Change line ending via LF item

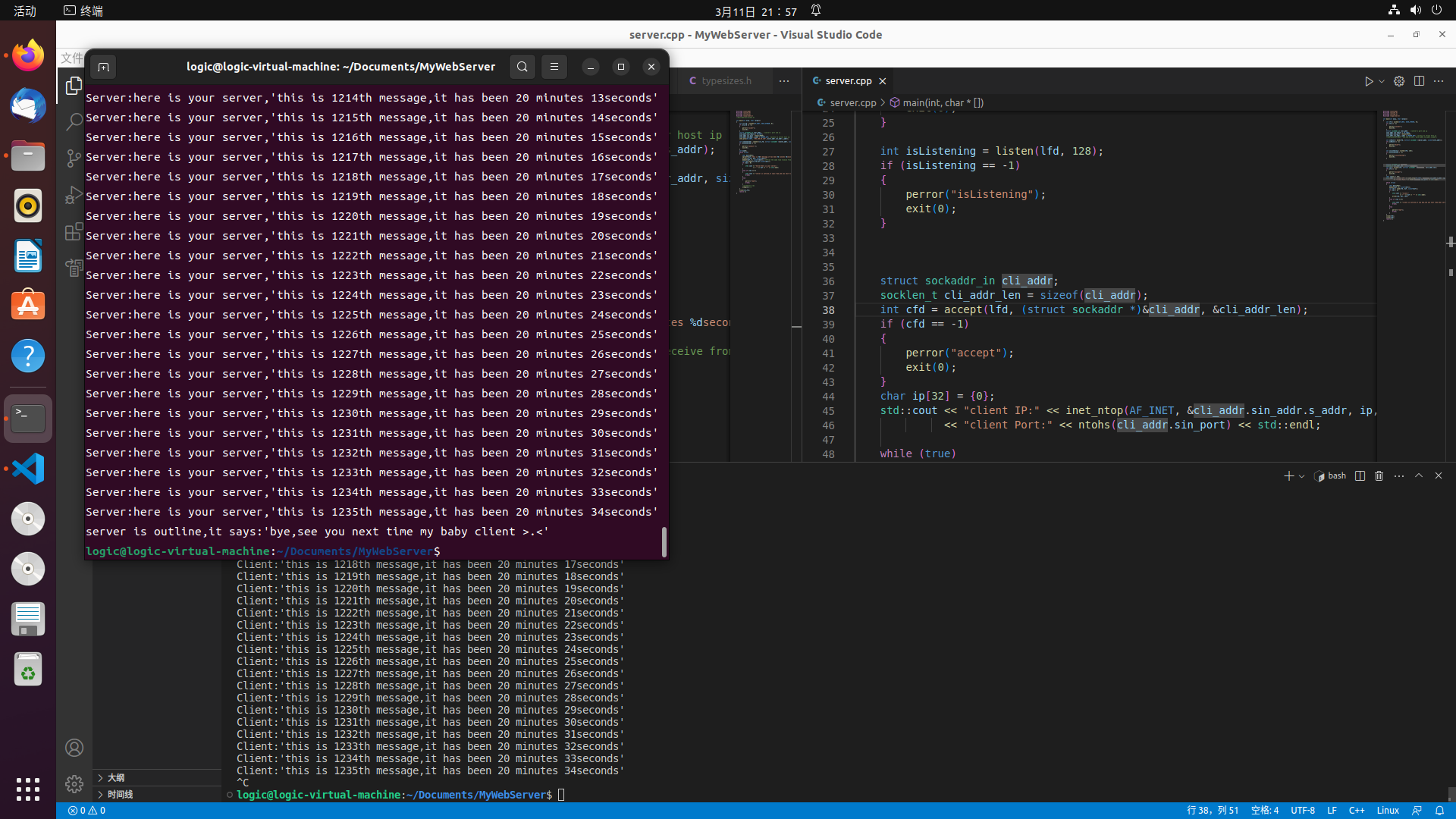pyautogui.click(x=1332, y=811)
